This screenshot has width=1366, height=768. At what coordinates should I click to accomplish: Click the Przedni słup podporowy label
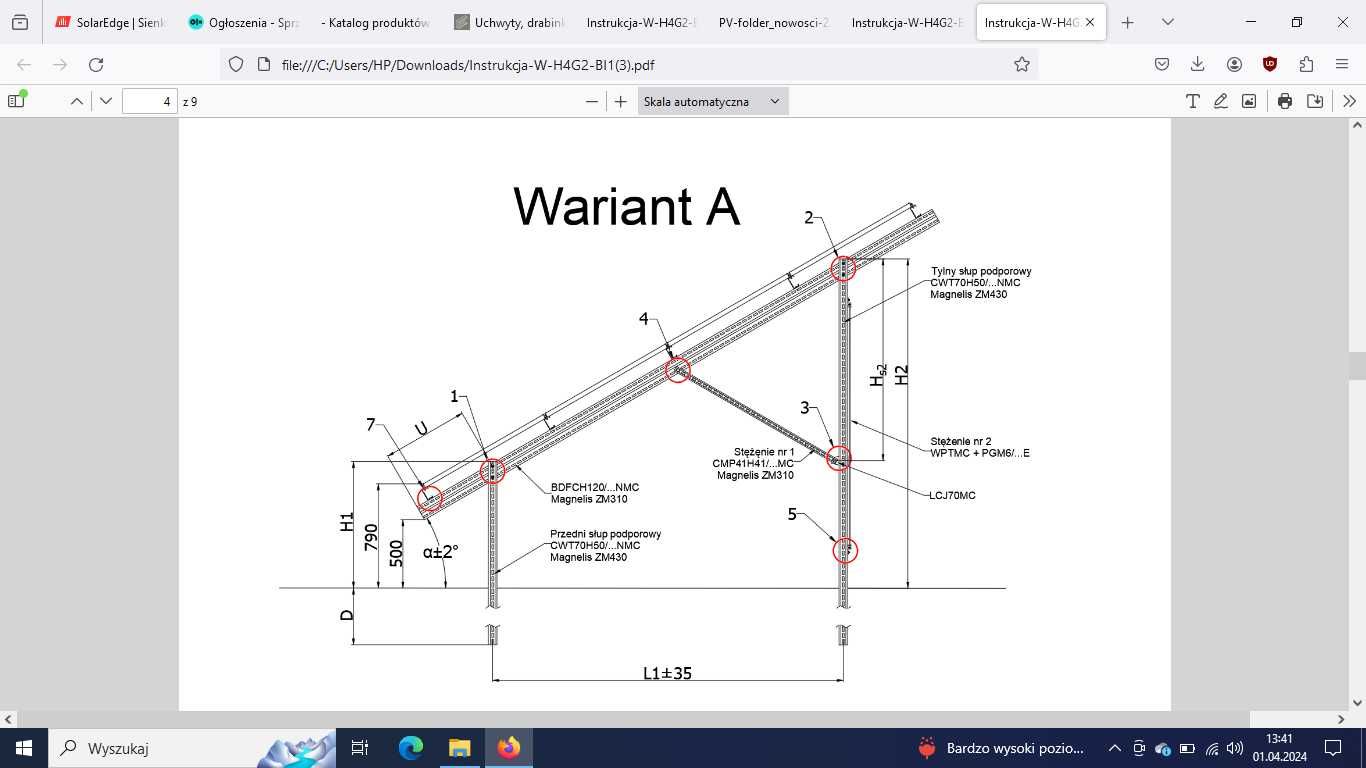[605, 534]
